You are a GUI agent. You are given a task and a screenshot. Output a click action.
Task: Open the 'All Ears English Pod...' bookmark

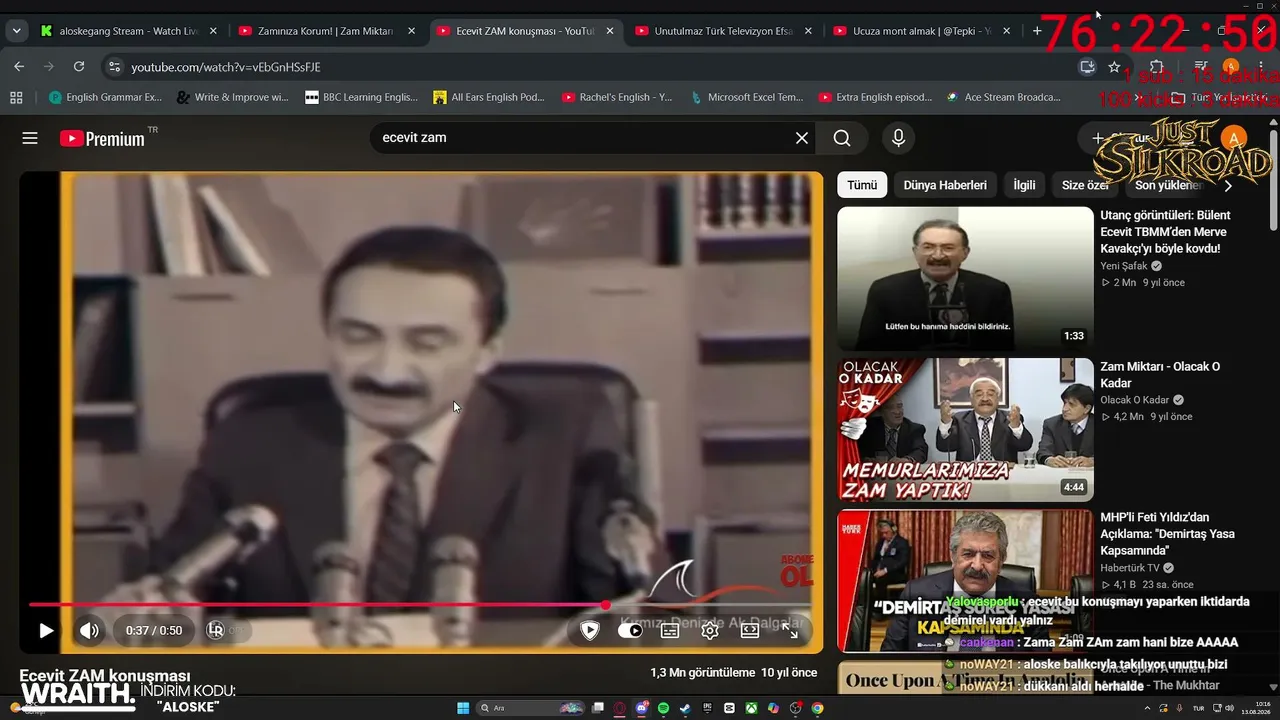point(489,97)
